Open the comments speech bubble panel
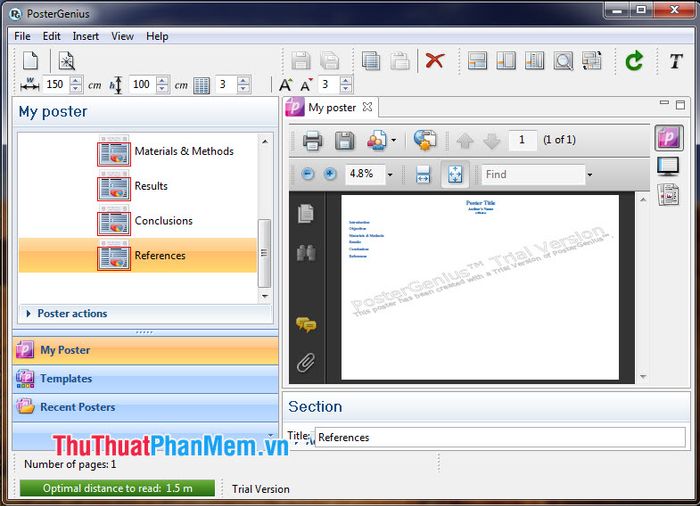Screen dimensions: 700x506 coord(306,324)
